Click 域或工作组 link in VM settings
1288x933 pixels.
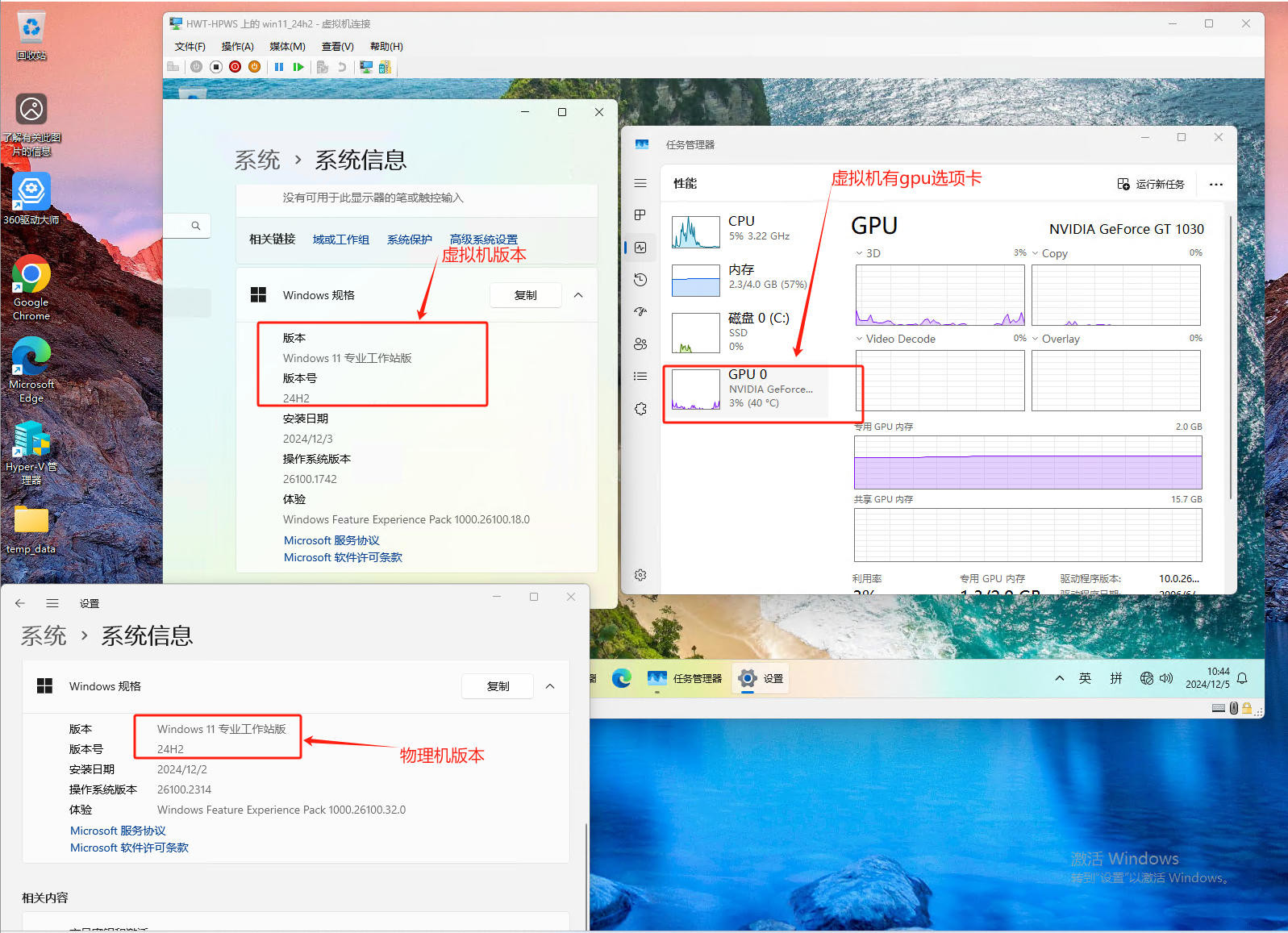point(341,239)
